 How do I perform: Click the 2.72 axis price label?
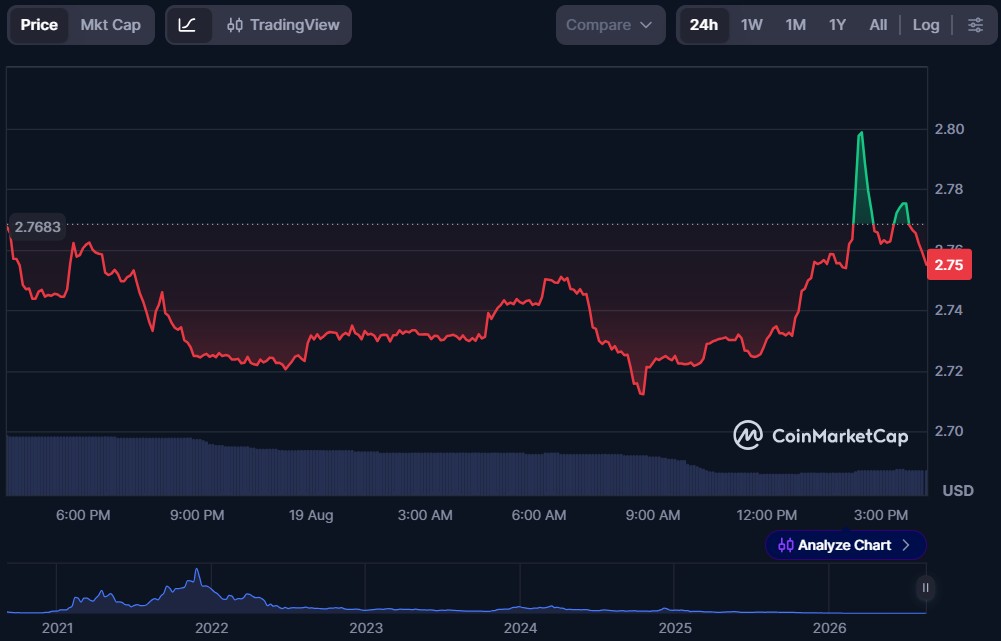click(949, 371)
